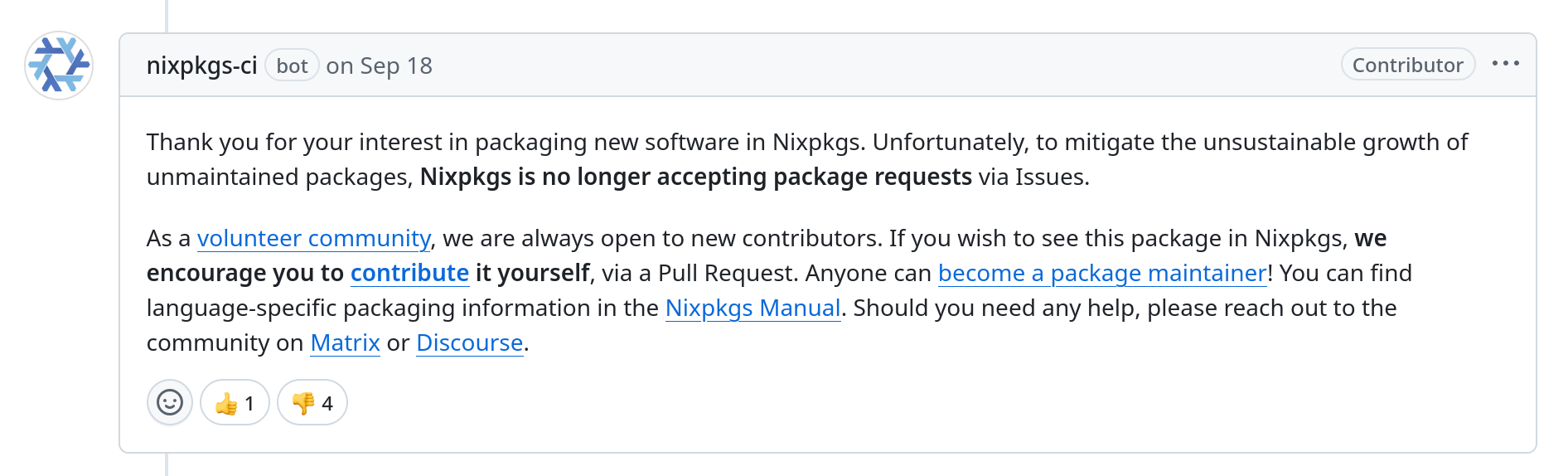Visit "become a package maintainer" link

pyautogui.click(x=1102, y=273)
